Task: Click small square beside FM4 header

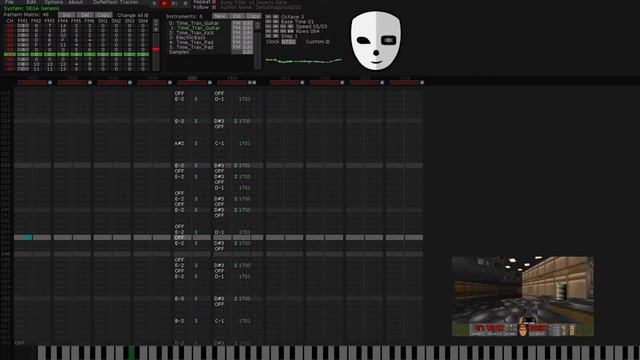Action: pos(170,82)
